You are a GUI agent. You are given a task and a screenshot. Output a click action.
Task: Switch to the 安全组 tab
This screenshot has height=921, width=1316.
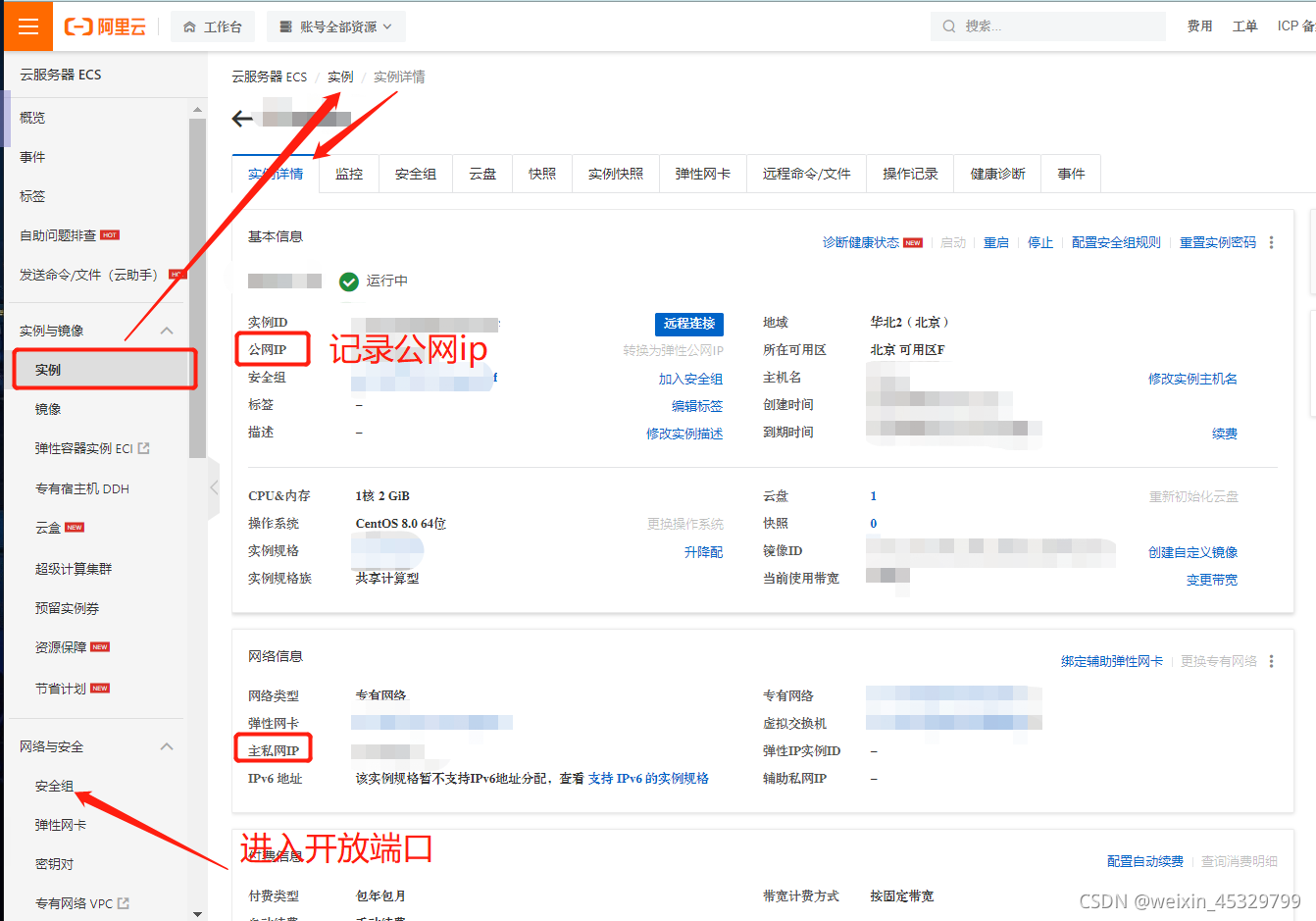click(x=416, y=174)
